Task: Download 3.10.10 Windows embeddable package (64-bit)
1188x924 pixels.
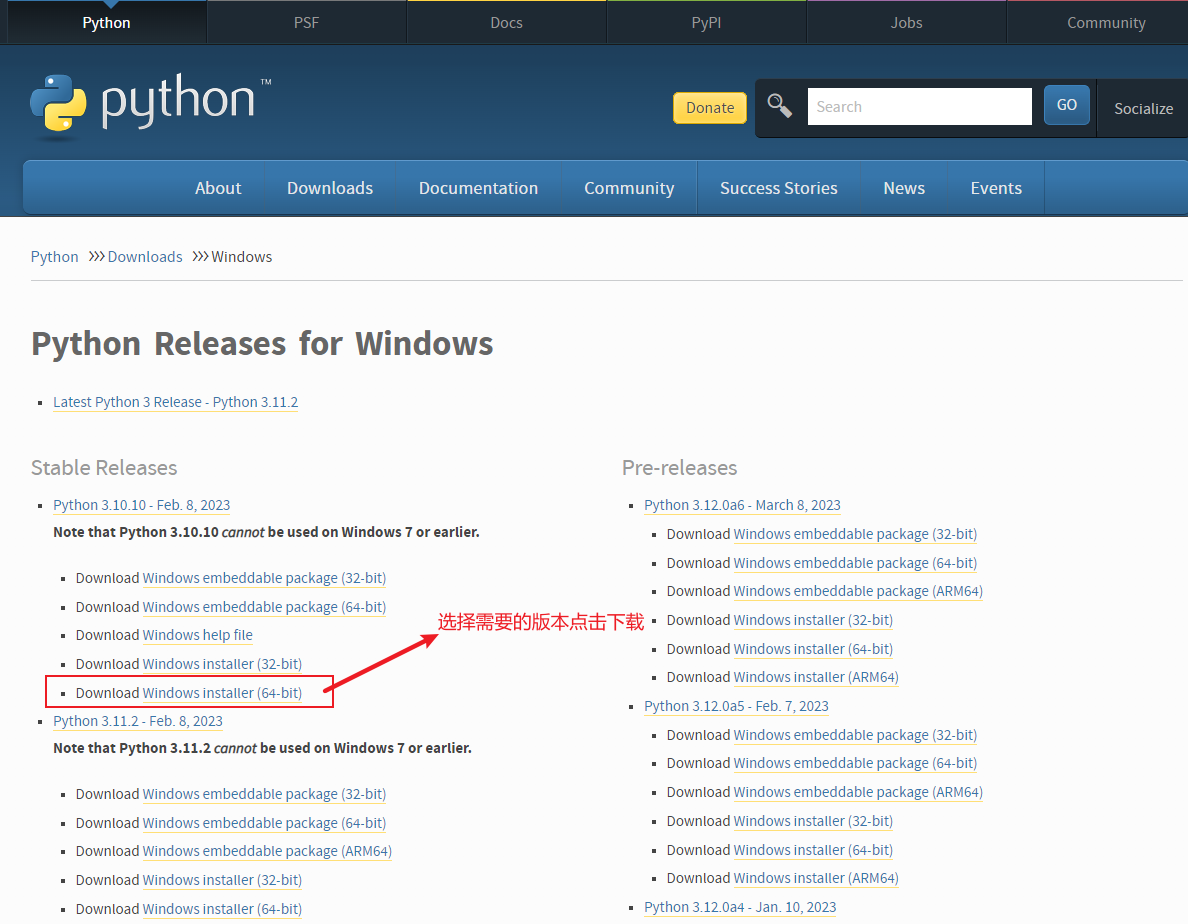Action: pyautogui.click(x=264, y=607)
